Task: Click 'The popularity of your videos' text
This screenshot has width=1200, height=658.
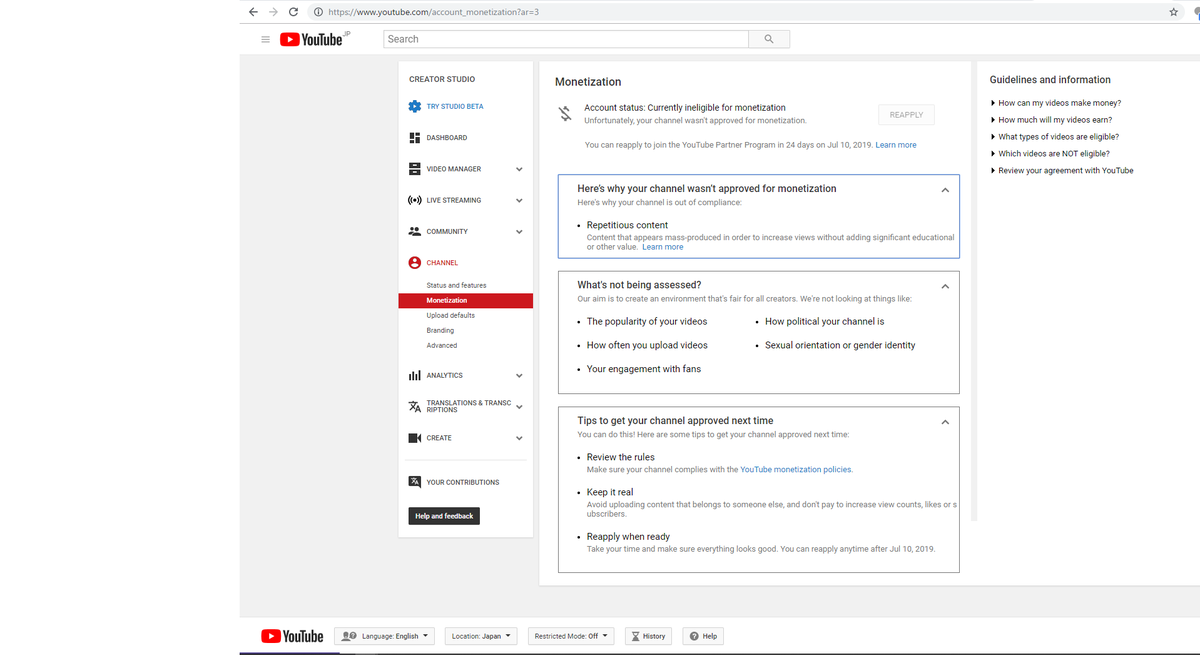Action: [647, 321]
